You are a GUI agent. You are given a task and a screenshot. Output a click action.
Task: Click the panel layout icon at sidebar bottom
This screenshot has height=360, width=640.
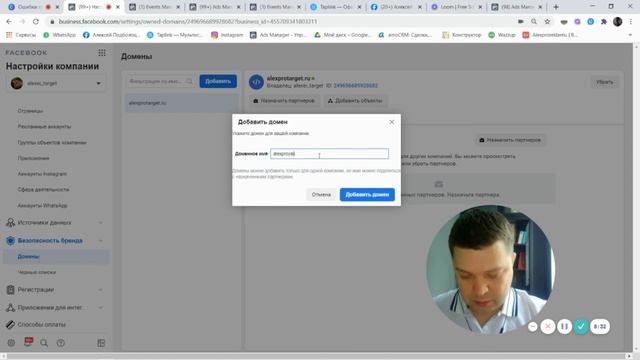tap(101, 343)
